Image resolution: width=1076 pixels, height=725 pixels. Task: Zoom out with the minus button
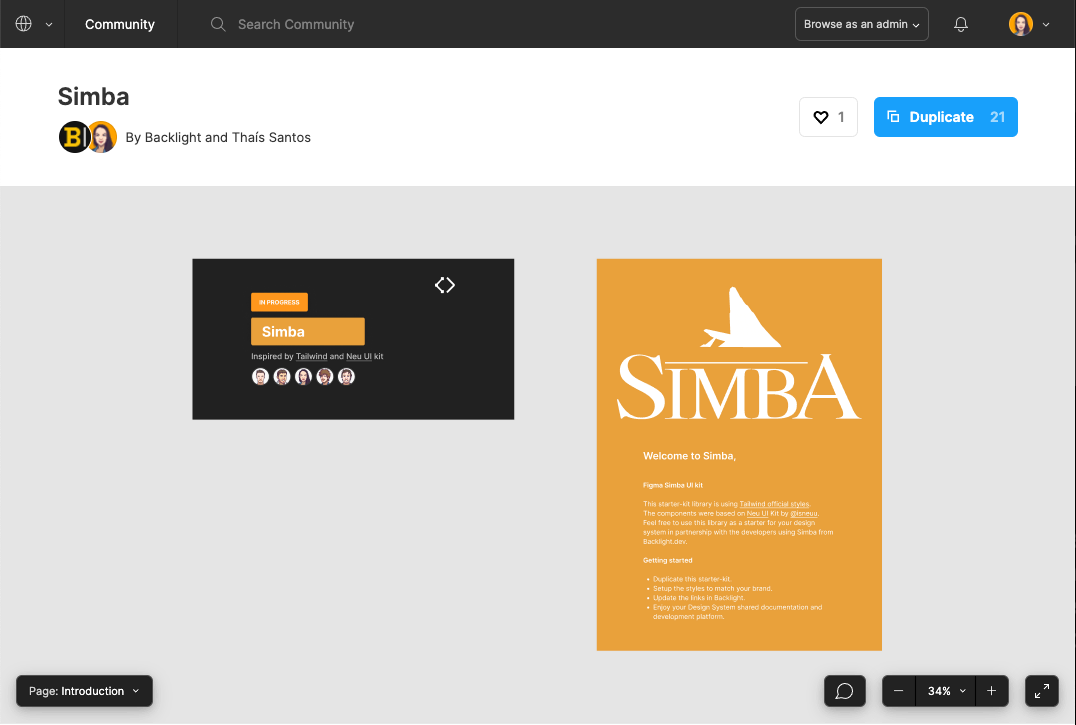click(x=899, y=691)
